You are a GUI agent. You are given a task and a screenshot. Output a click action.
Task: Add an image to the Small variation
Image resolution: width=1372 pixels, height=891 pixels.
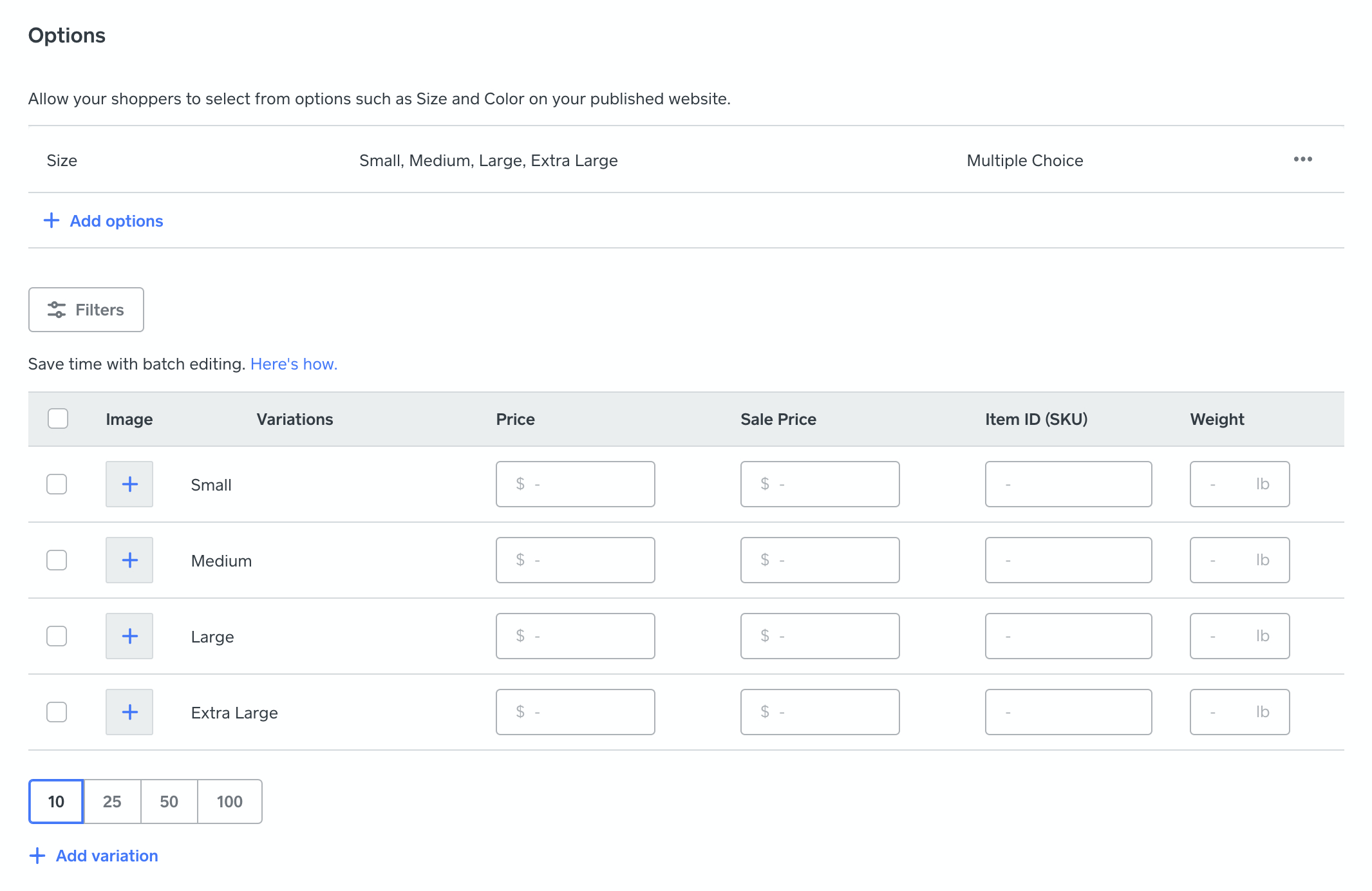point(129,484)
